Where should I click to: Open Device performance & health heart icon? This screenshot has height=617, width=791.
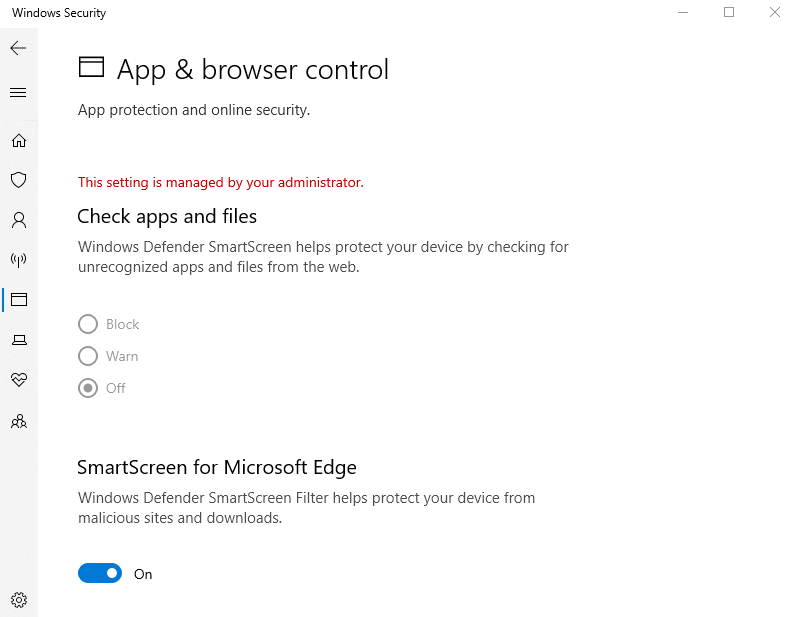19,379
